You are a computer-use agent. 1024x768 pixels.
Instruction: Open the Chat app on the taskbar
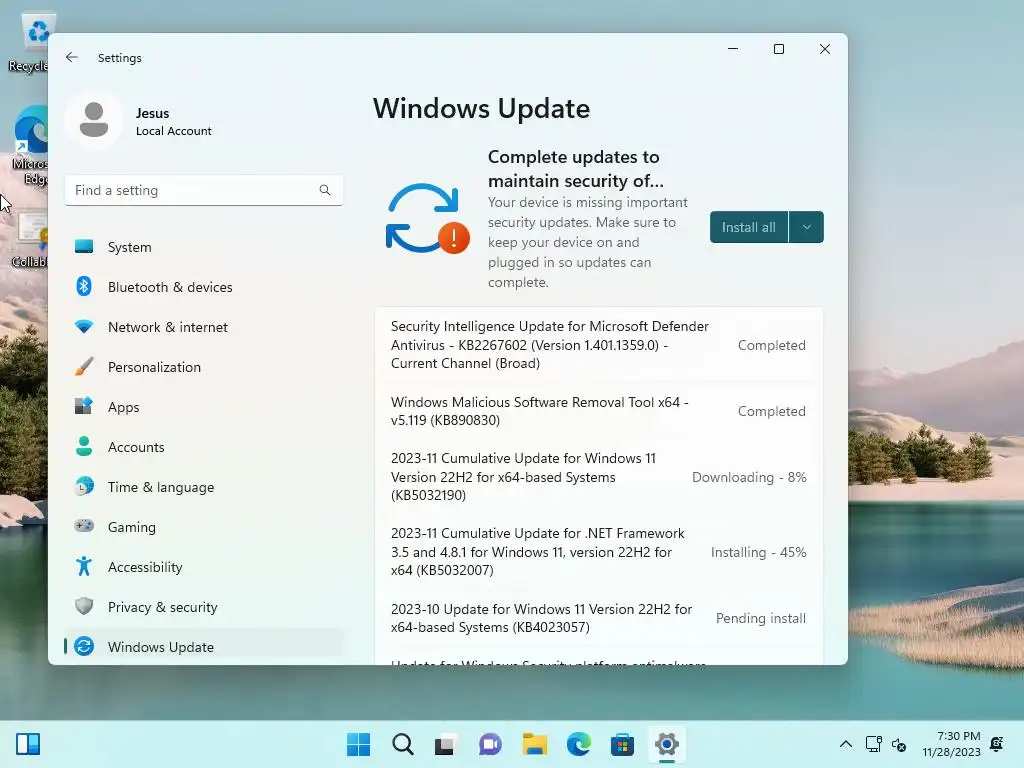(x=490, y=744)
